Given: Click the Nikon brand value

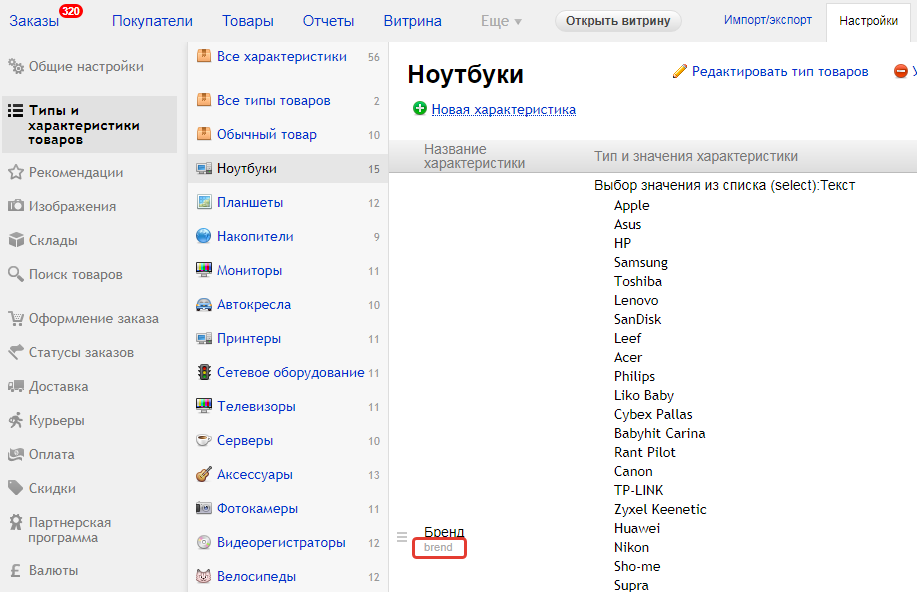Looking at the screenshot, I should pos(632,547).
